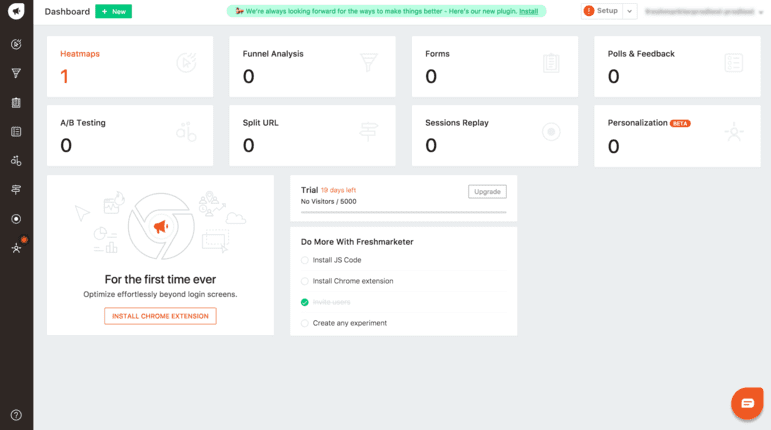Open the Personalization card title
Viewport: 771px width, 430px height.
pos(637,123)
